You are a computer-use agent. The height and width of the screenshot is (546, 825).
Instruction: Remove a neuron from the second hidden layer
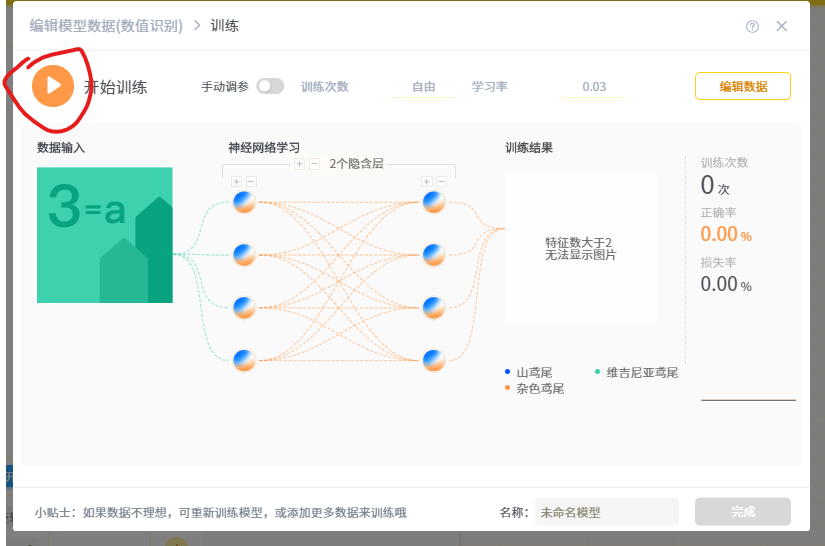point(441,181)
